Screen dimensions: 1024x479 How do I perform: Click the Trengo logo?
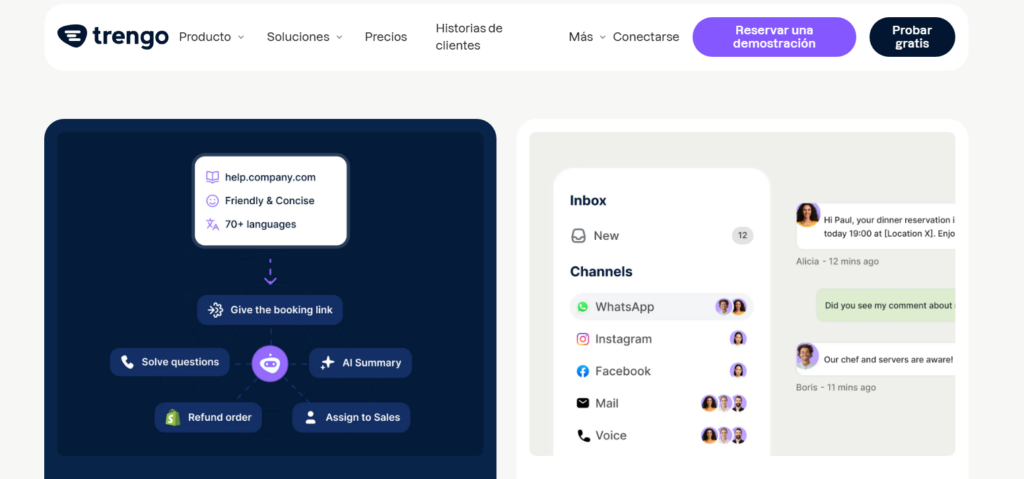pyautogui.click(x=111, y=37)
